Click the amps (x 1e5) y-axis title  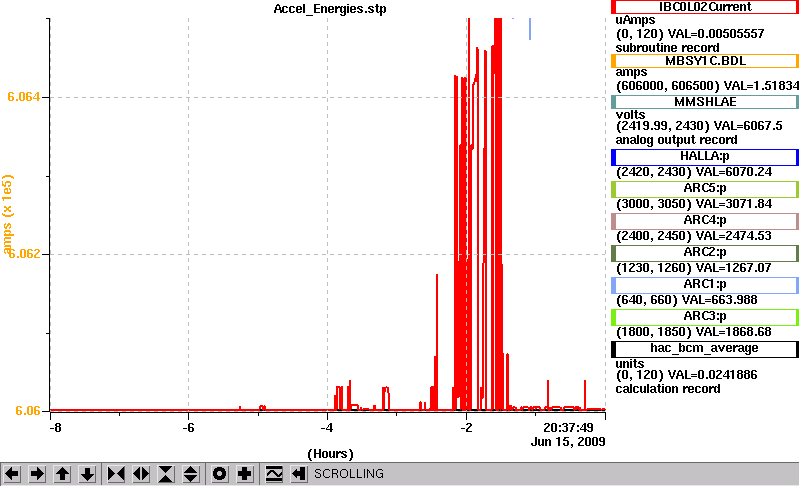[8, 214]
